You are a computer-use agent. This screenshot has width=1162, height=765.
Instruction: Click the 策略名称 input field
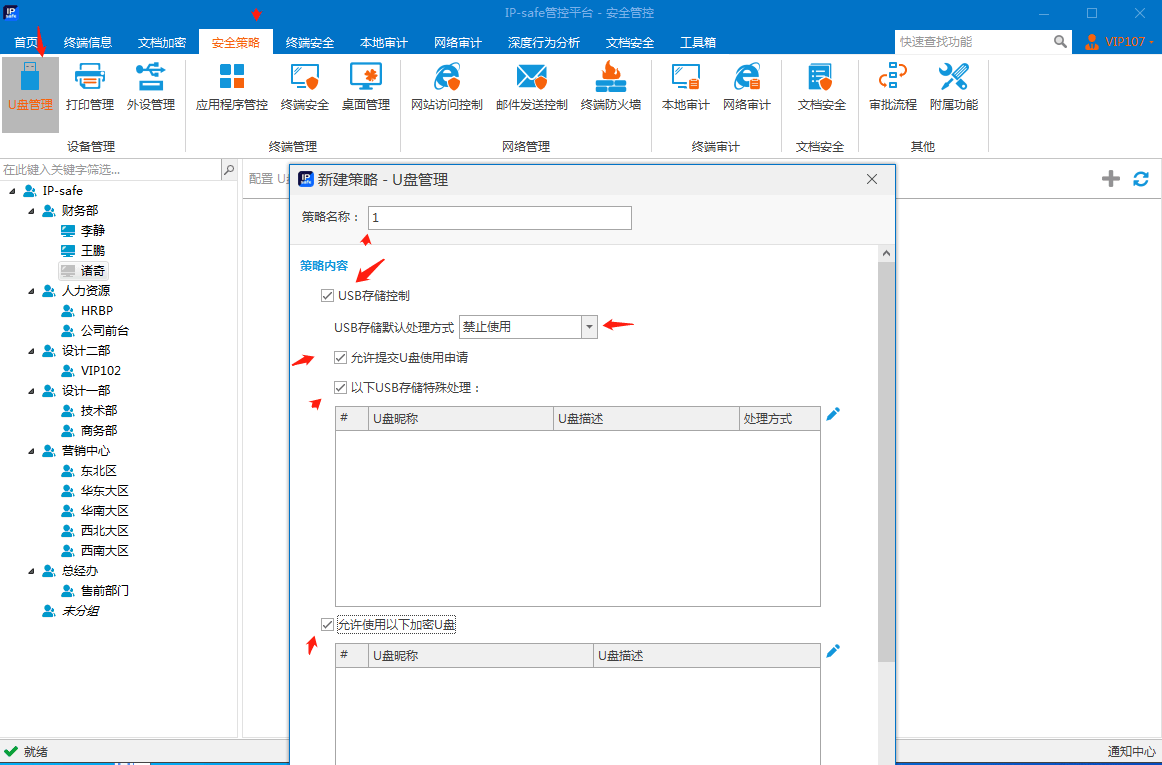pyautogui.click(x=500, y=218)
